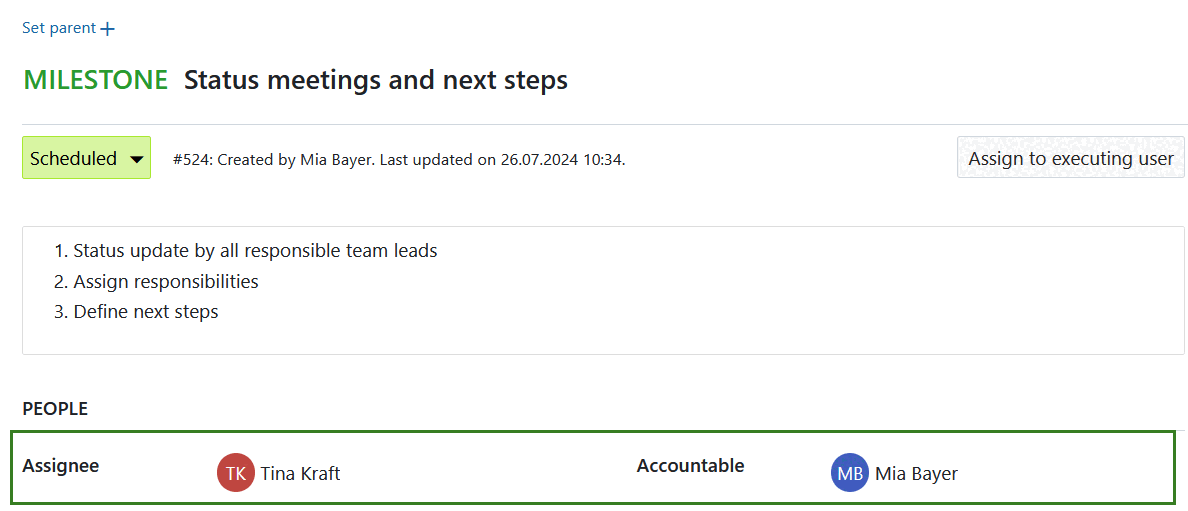Click the PEOPLE section heading
Screen dimensions: 1188x511
click(x=55, y=409)
